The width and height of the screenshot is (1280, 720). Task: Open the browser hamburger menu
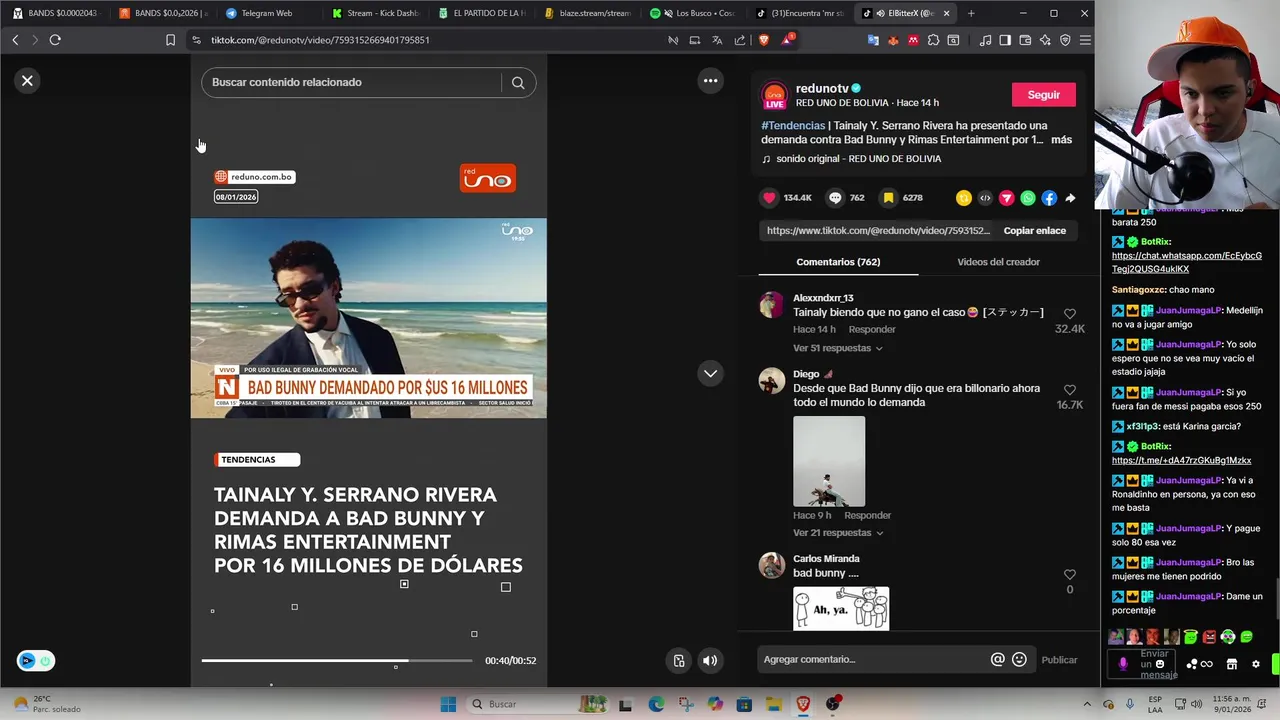coord(1085,40)
